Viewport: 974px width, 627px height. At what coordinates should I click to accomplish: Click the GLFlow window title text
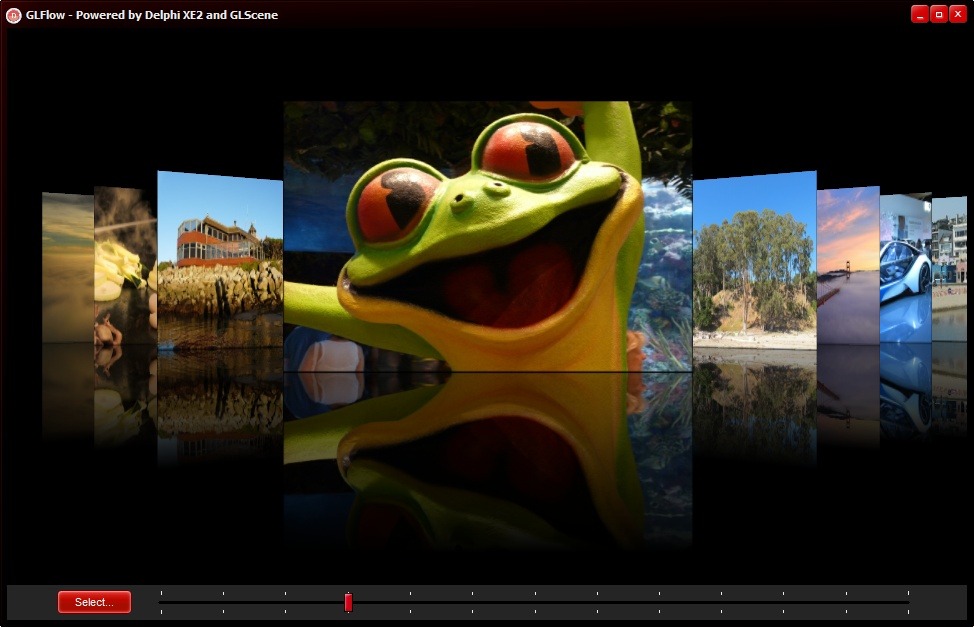[152, 15]
